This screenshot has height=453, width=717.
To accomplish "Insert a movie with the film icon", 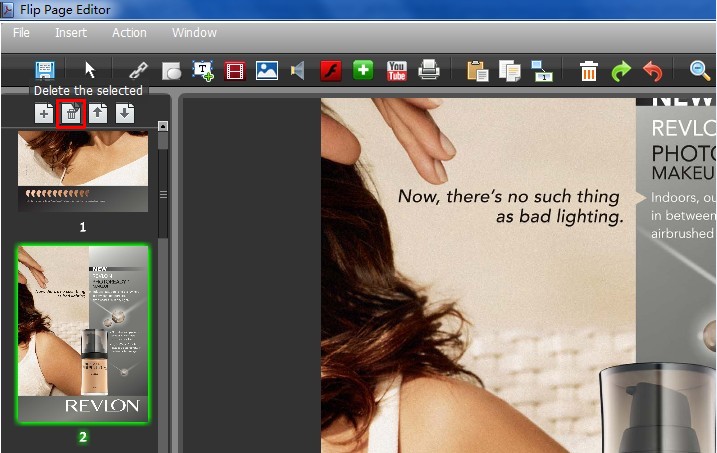I will click(235, 71).
